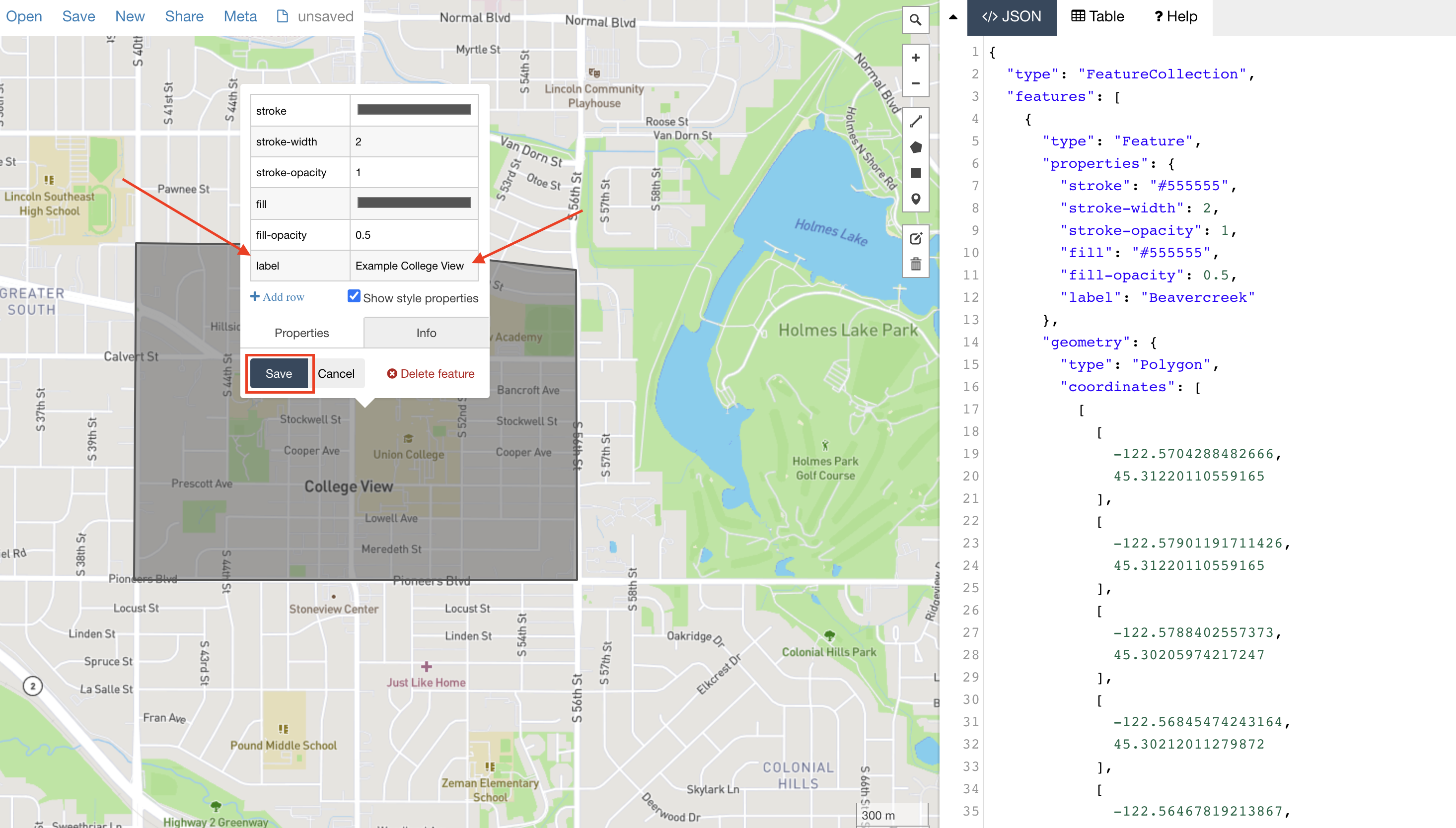Image resolution: width=1456 pixels, height=828 pixels.
Task: Click the New menu item
Action: (x=130, y=16)
